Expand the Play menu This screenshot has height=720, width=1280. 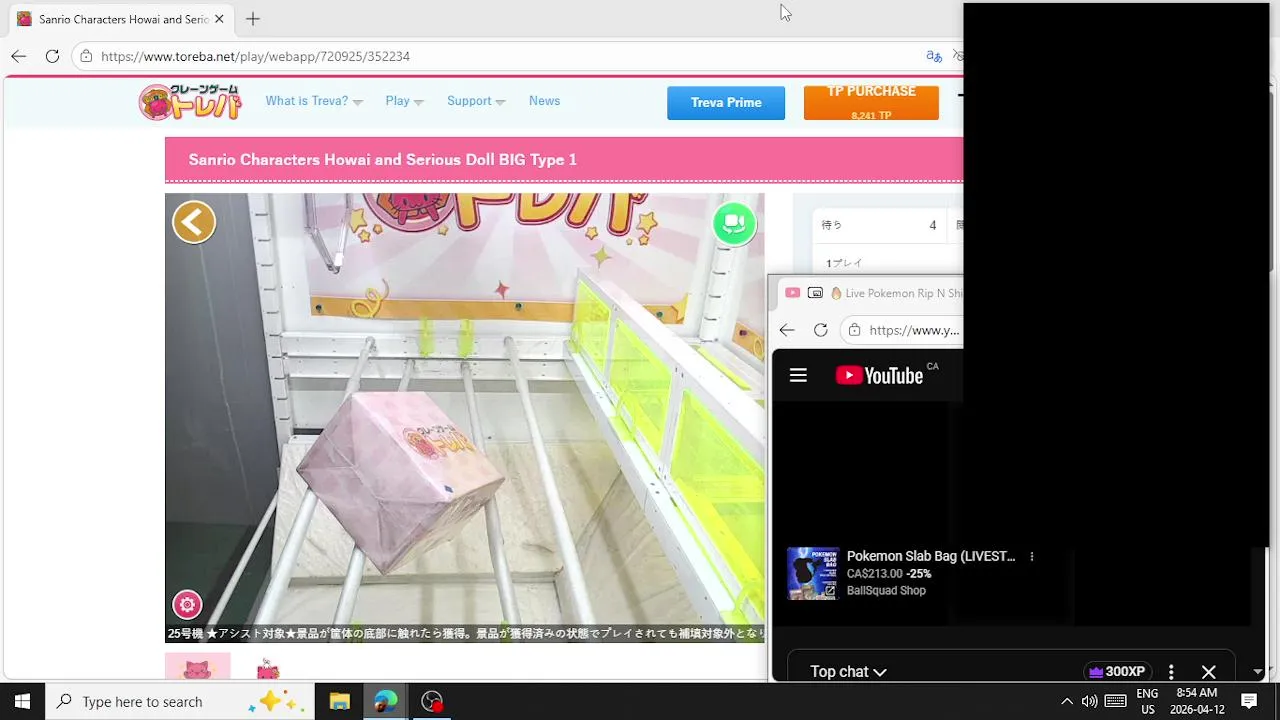[404, 101]
